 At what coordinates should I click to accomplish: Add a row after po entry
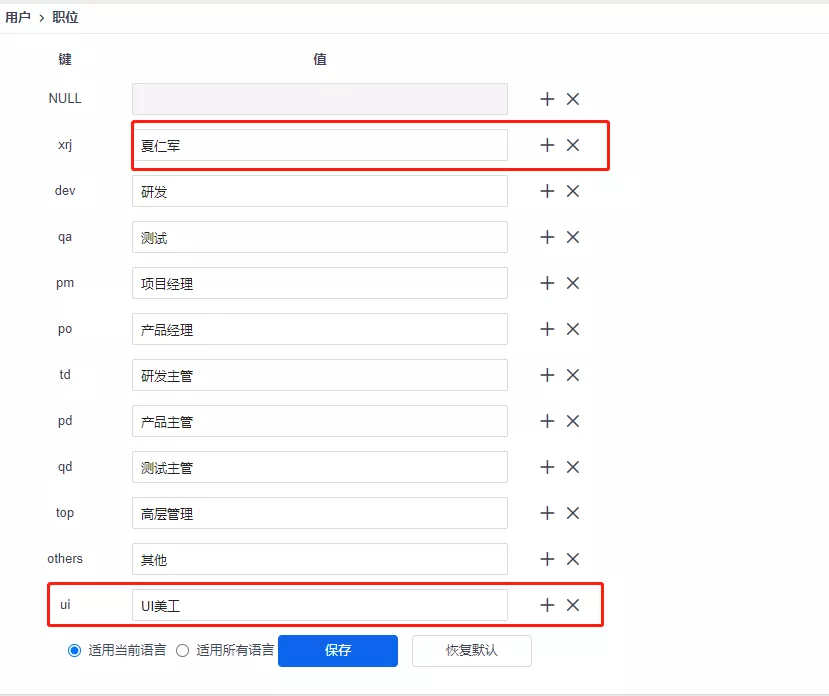tap(547, 329)
